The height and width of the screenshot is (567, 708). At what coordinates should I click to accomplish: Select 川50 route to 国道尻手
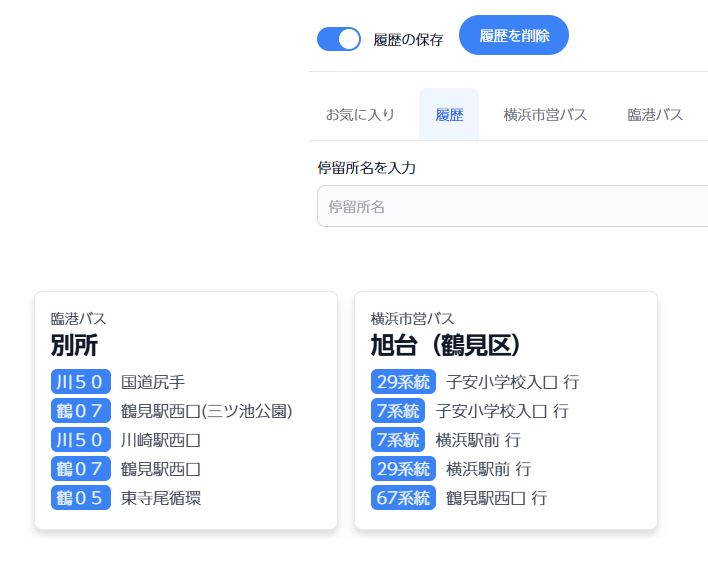click(x=118, y=382)
